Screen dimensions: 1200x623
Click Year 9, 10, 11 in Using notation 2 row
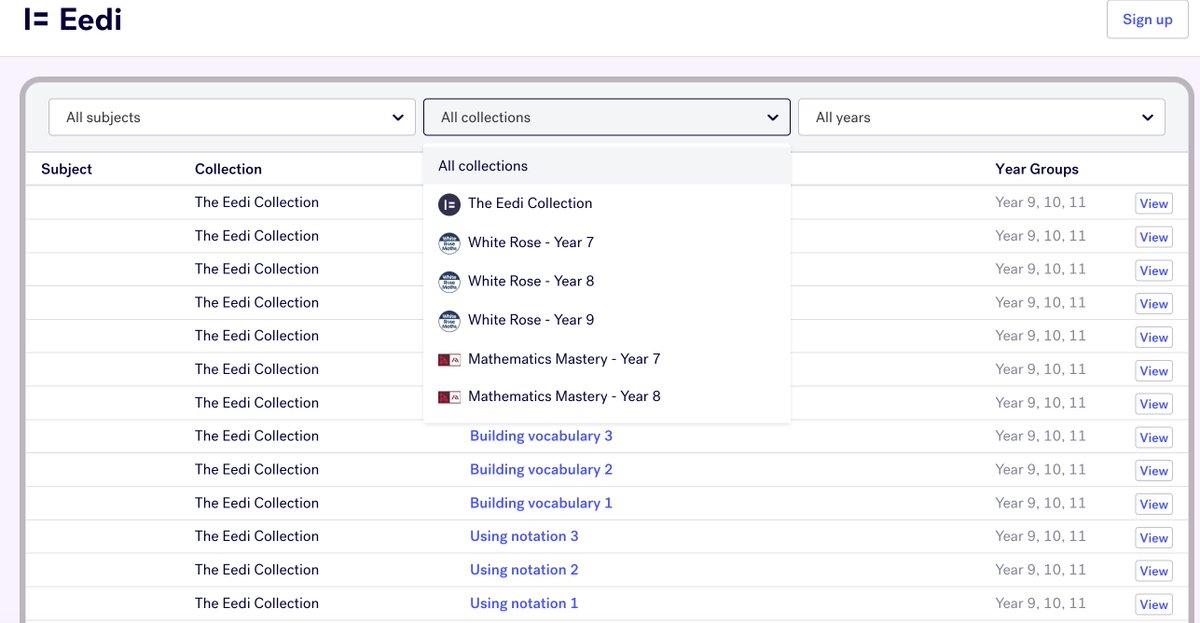[1040, 570]
